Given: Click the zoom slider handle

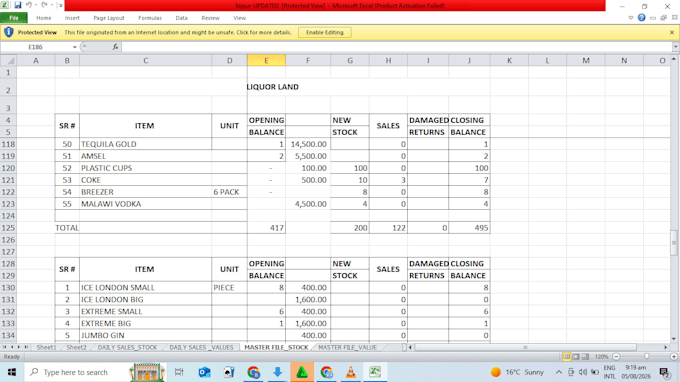Looking at the screenshot, I should pyautogui.click(x=647, y=356).
